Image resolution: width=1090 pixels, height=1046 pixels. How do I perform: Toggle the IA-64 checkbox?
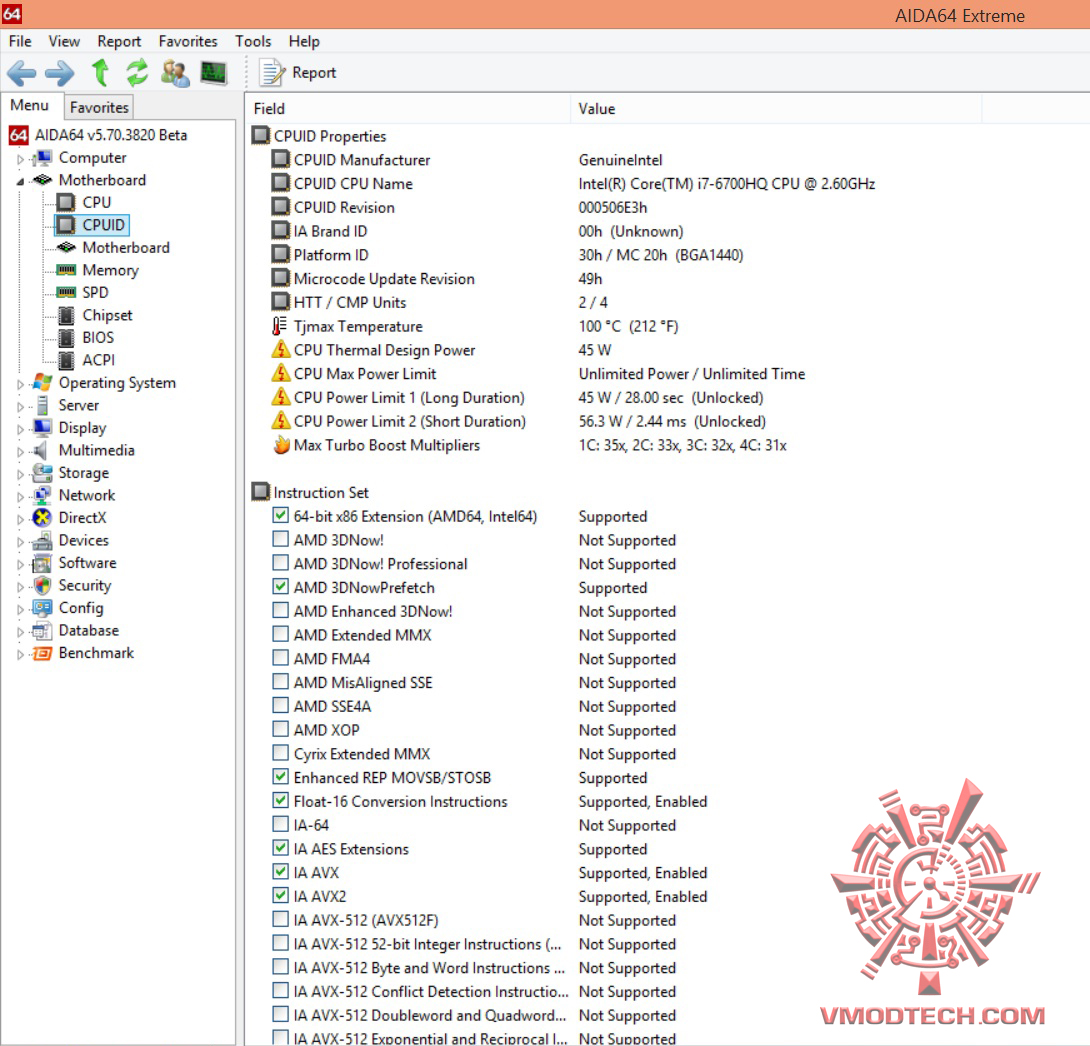(280, 824)
